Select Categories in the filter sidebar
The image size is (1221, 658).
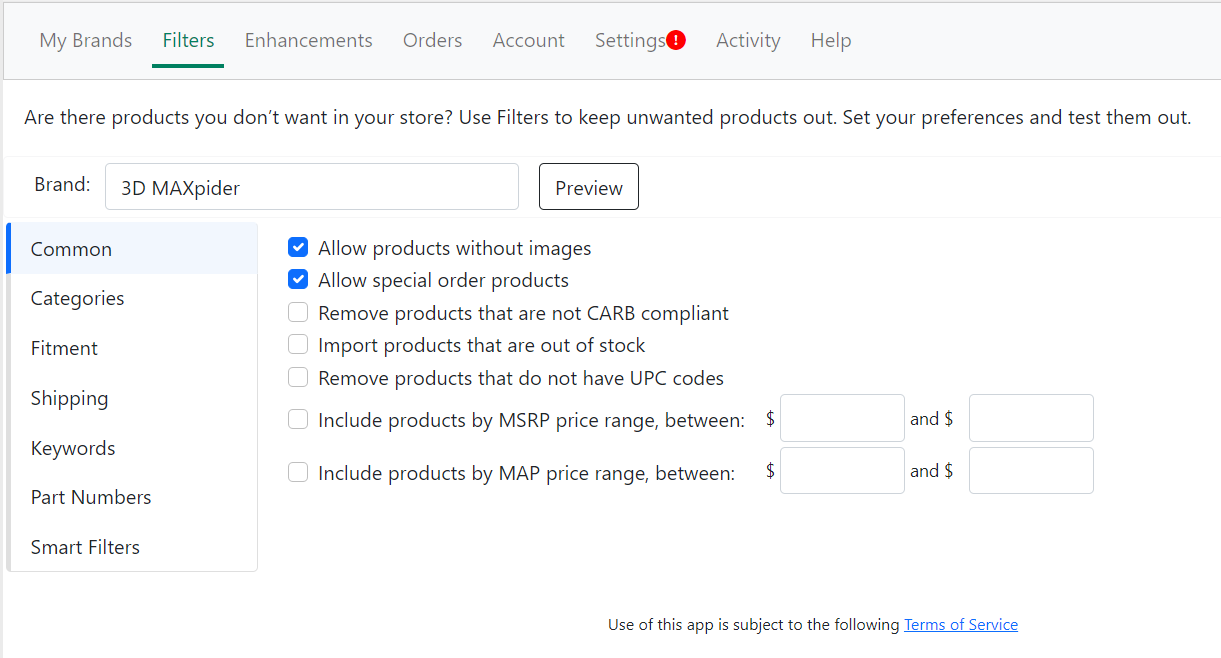(78, 298)
